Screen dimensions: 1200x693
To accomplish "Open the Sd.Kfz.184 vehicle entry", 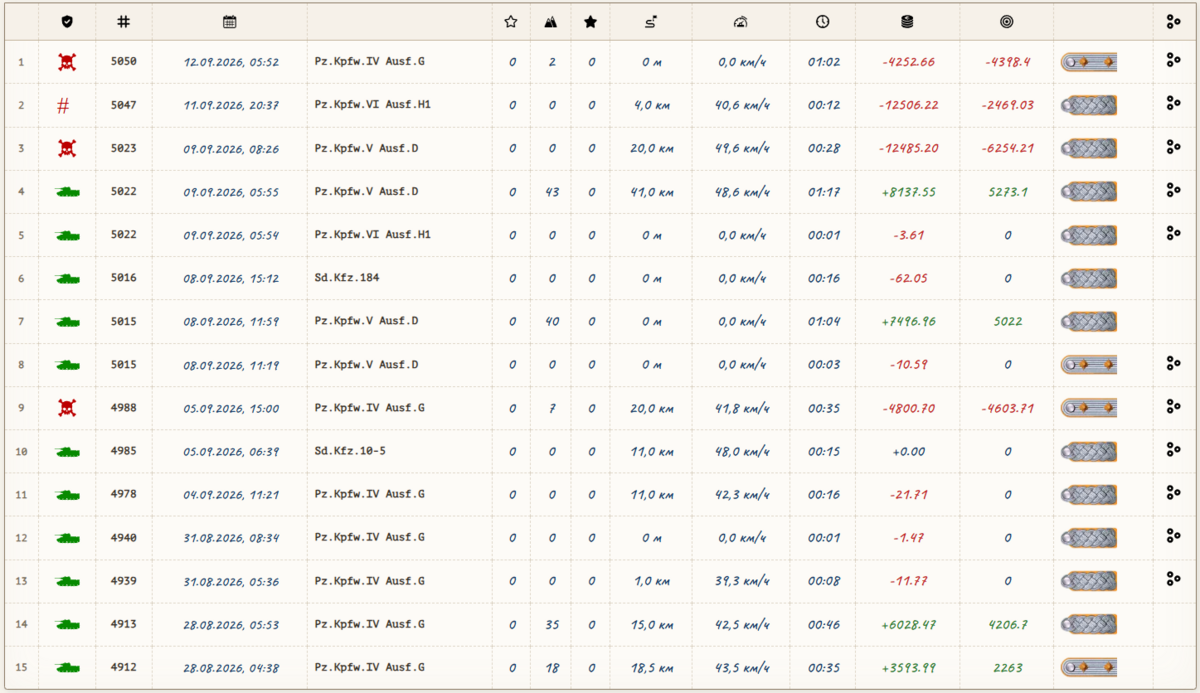I will pyautogui.click(x=347, y=278).
